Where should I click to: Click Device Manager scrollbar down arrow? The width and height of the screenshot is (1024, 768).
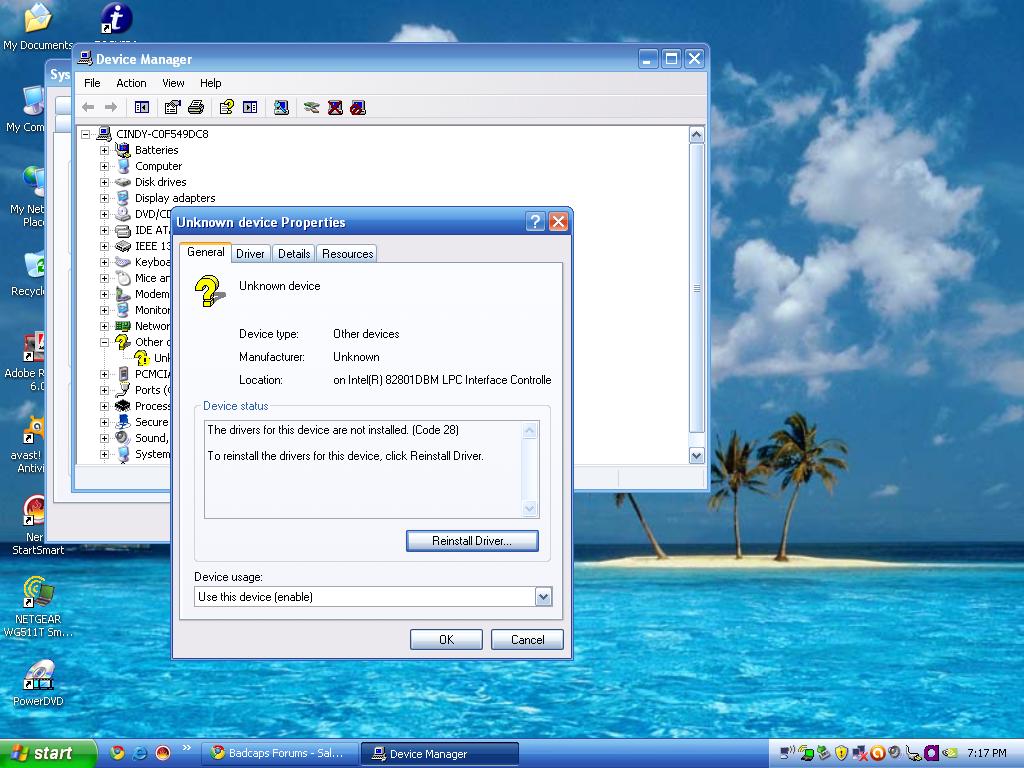[696, 455]
